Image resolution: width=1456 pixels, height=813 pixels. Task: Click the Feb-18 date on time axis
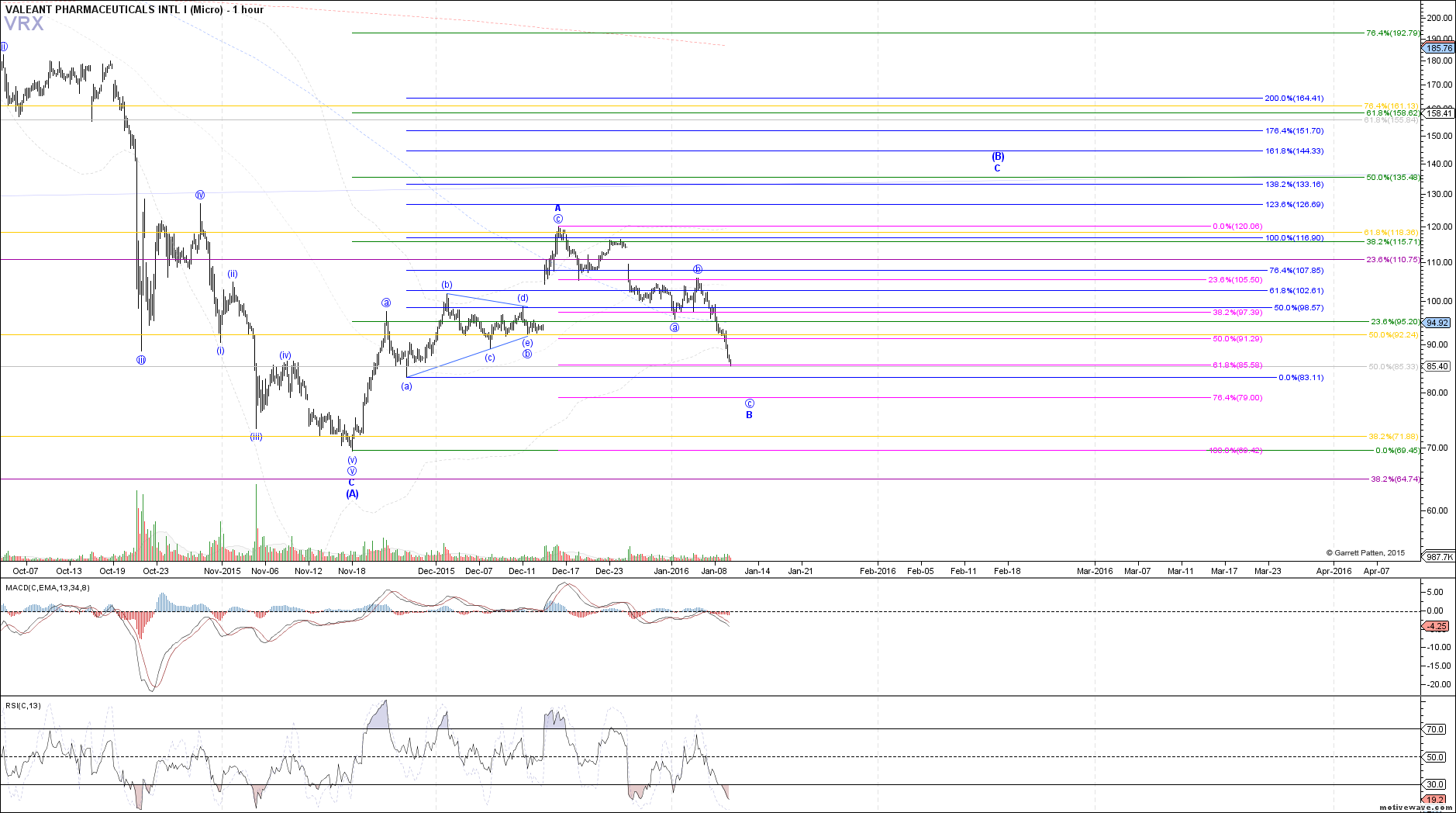[x=1007, y=571]
